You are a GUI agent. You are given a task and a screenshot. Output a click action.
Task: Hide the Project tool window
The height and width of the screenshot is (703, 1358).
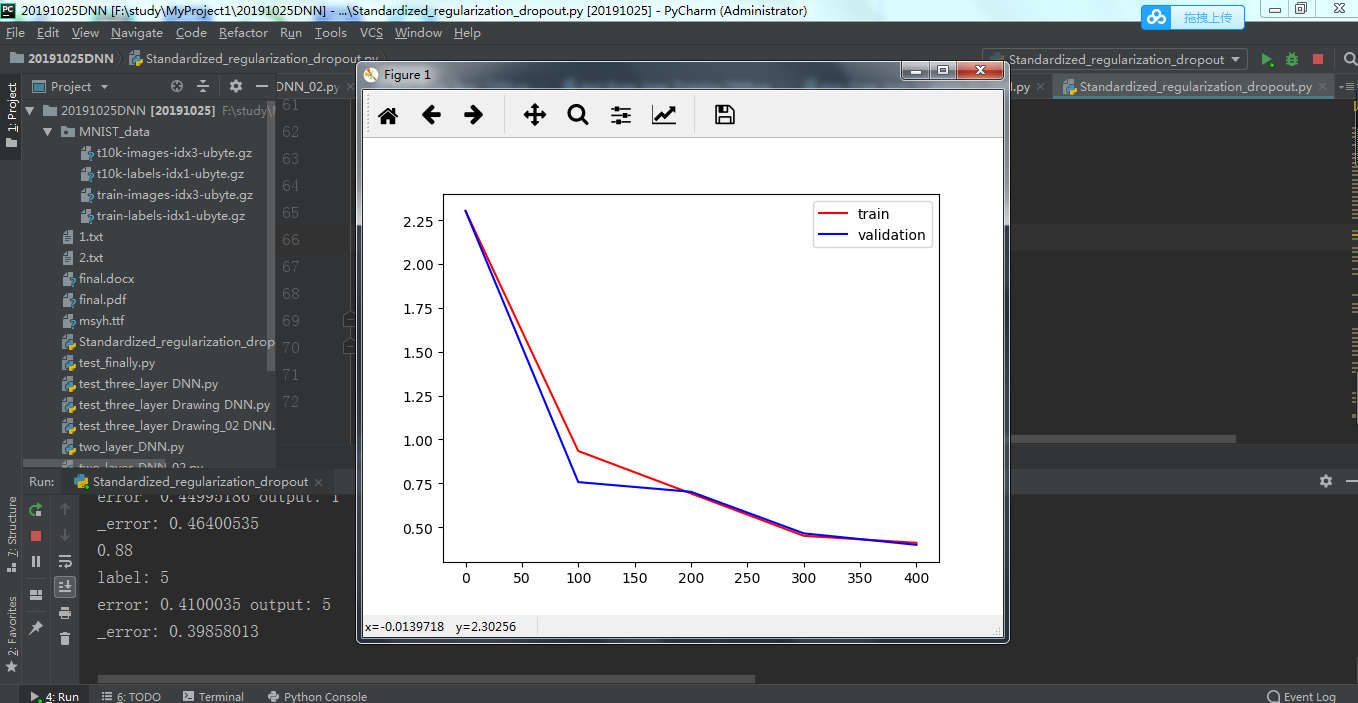click(261, 87)
